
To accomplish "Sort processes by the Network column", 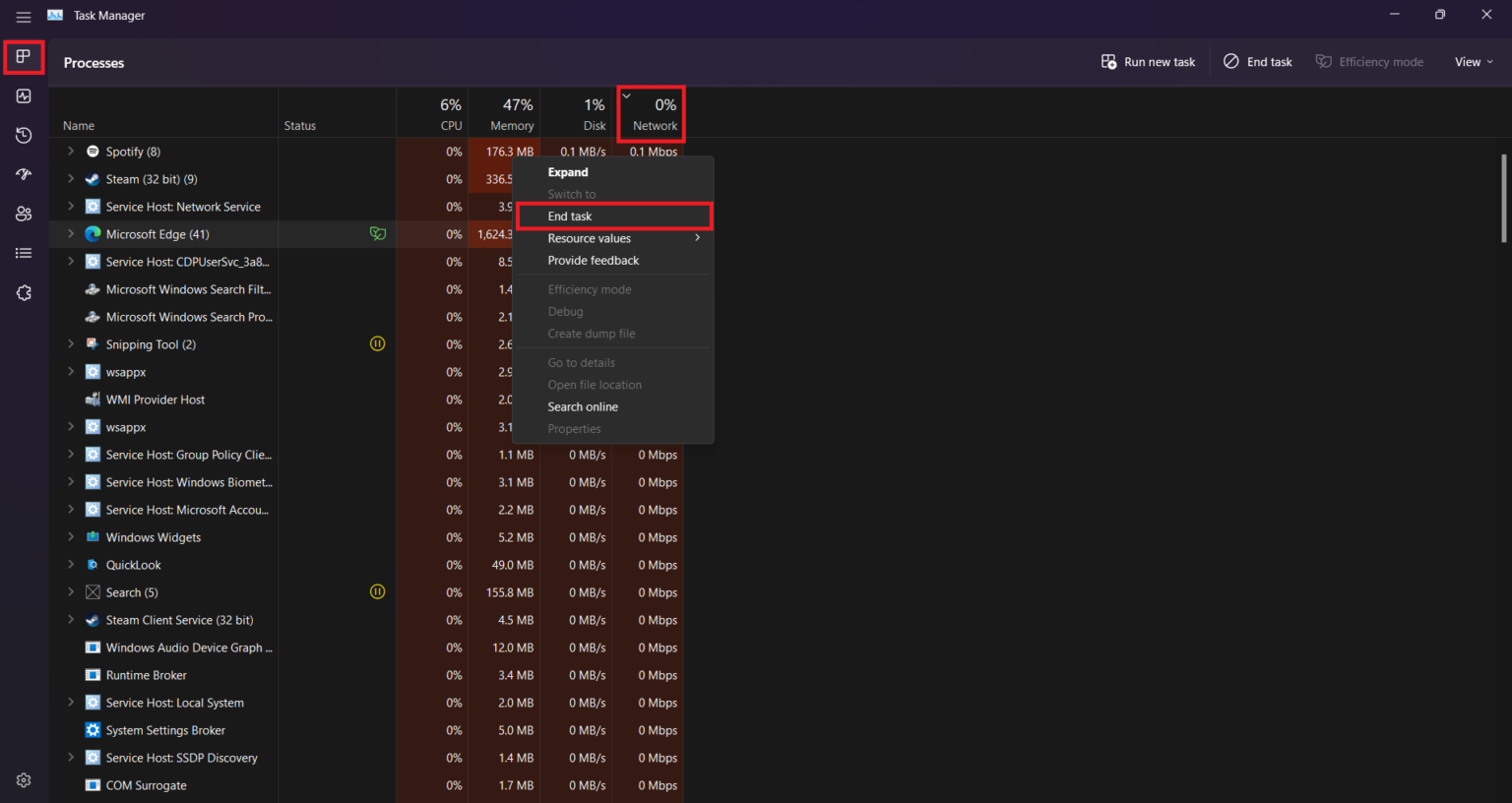I will pyautogui.click(x=651, y=114).
